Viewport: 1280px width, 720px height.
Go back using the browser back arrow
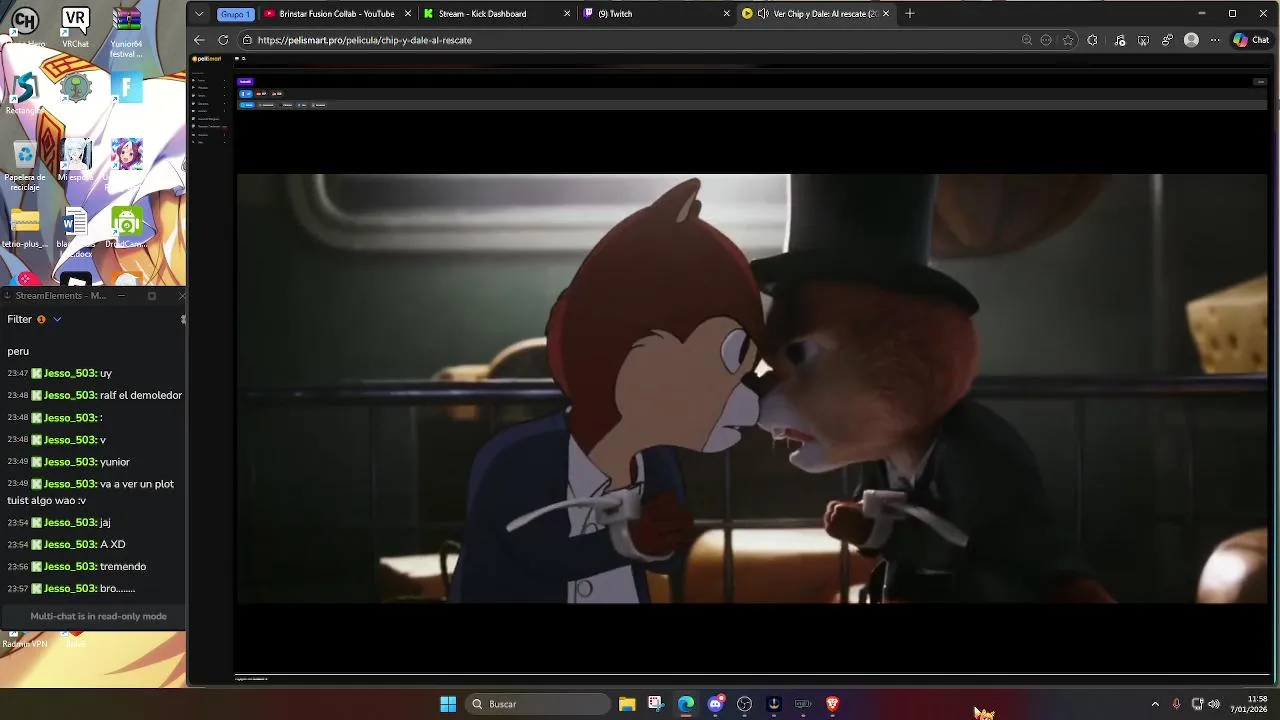coord(199,40)
